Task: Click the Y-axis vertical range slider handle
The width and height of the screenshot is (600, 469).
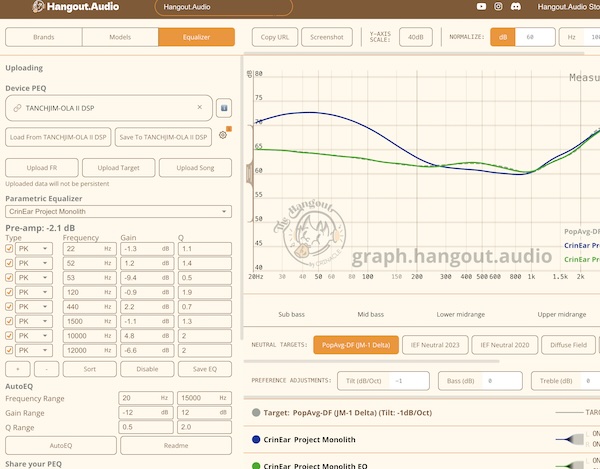Action: click(x=250, y=173)
